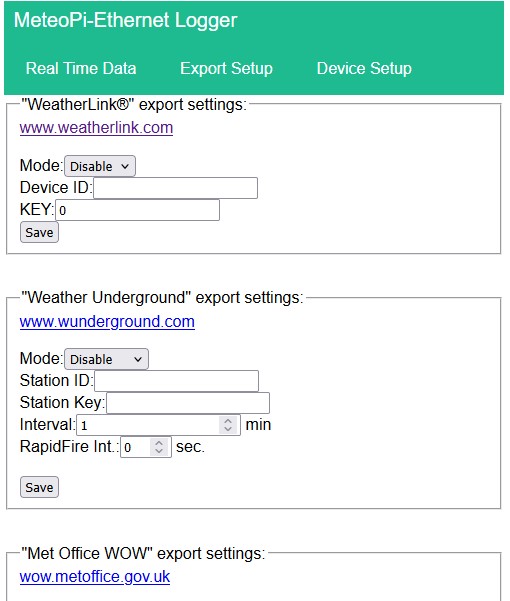Increase the Interval value with up arrow
The width and height of the screenshot is (510, 601).
point(228,421)
